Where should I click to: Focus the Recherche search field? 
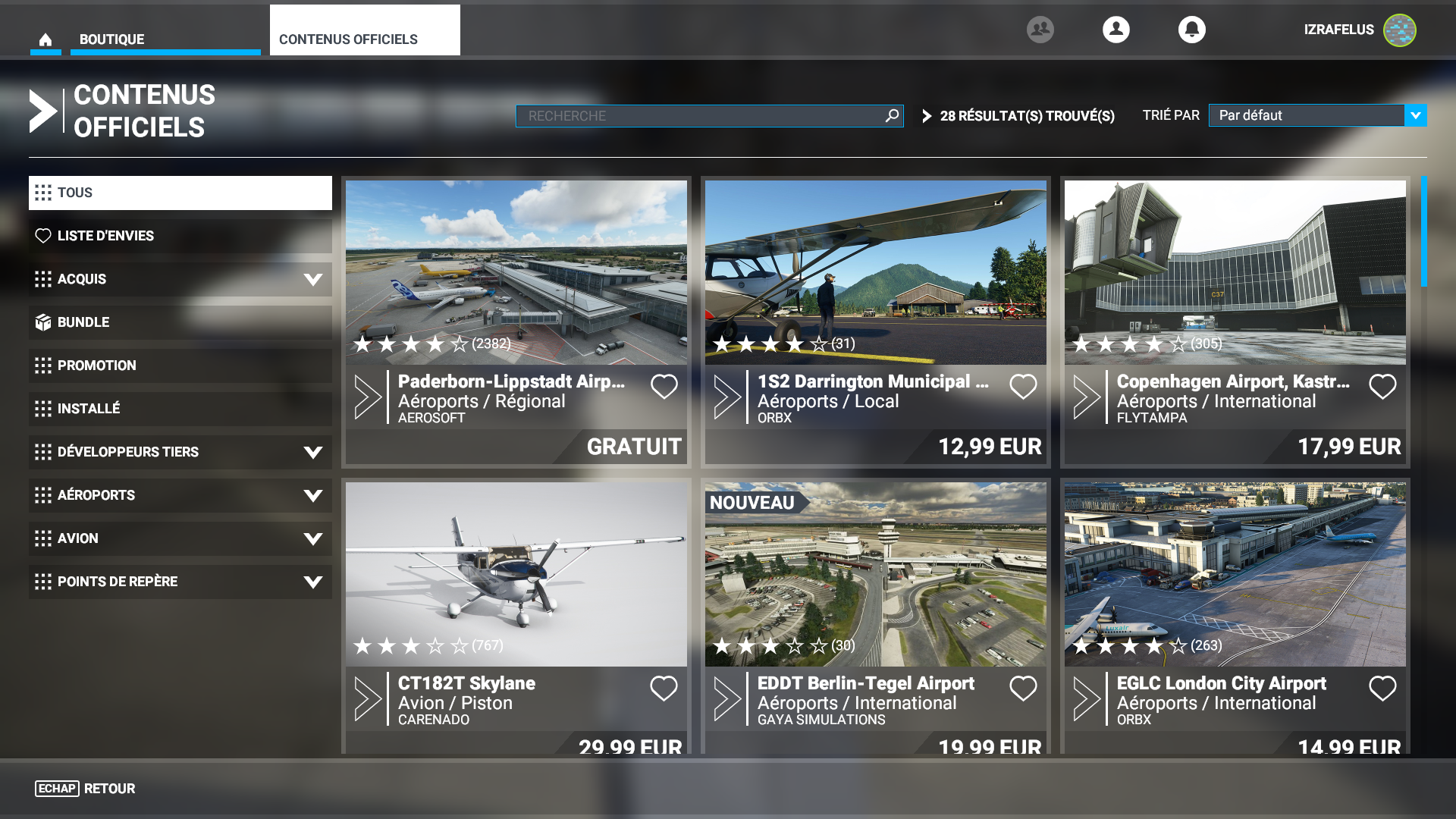point(709,116)
